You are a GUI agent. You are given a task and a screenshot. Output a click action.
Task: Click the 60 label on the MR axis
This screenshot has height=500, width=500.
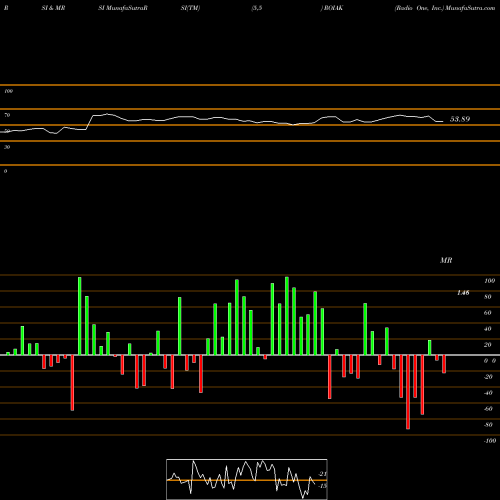[x=488, y=313]
